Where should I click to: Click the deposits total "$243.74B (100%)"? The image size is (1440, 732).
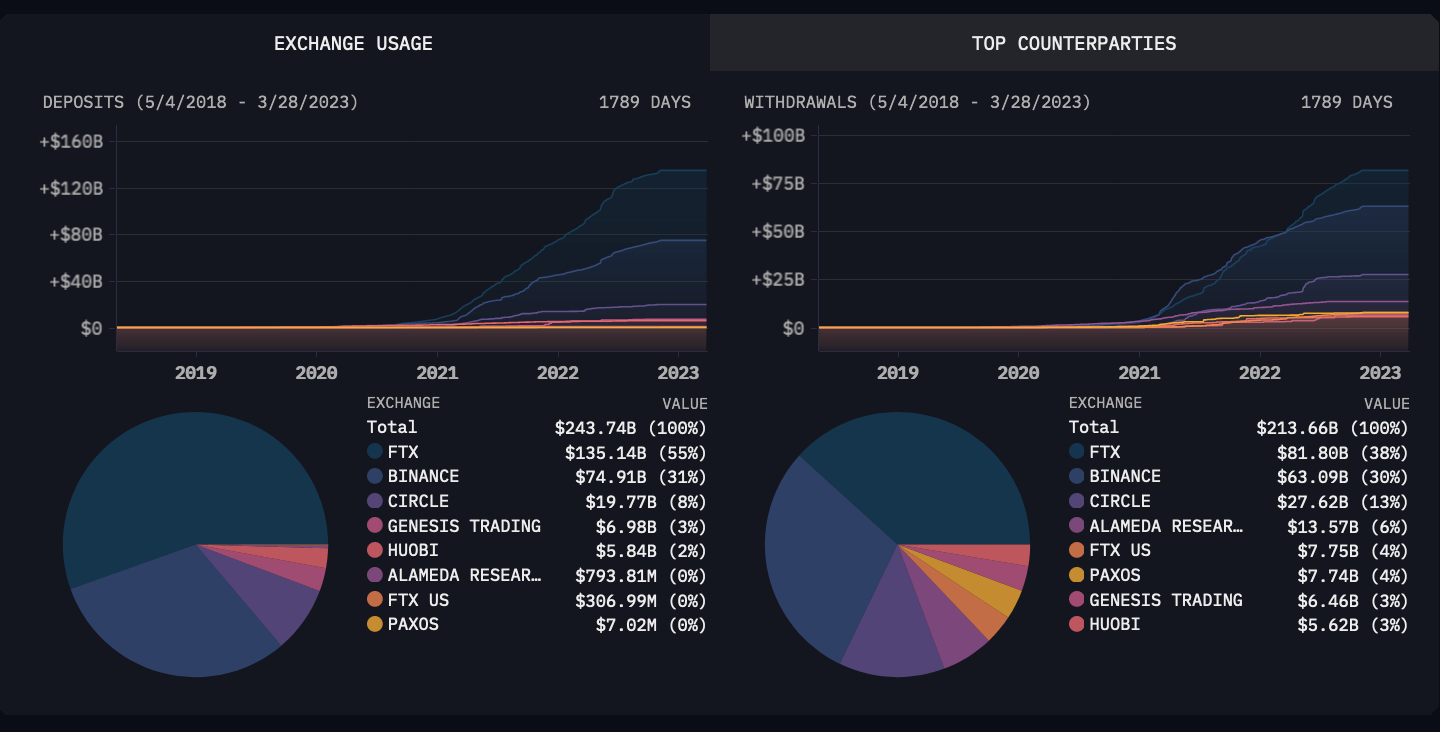[631, 428]
